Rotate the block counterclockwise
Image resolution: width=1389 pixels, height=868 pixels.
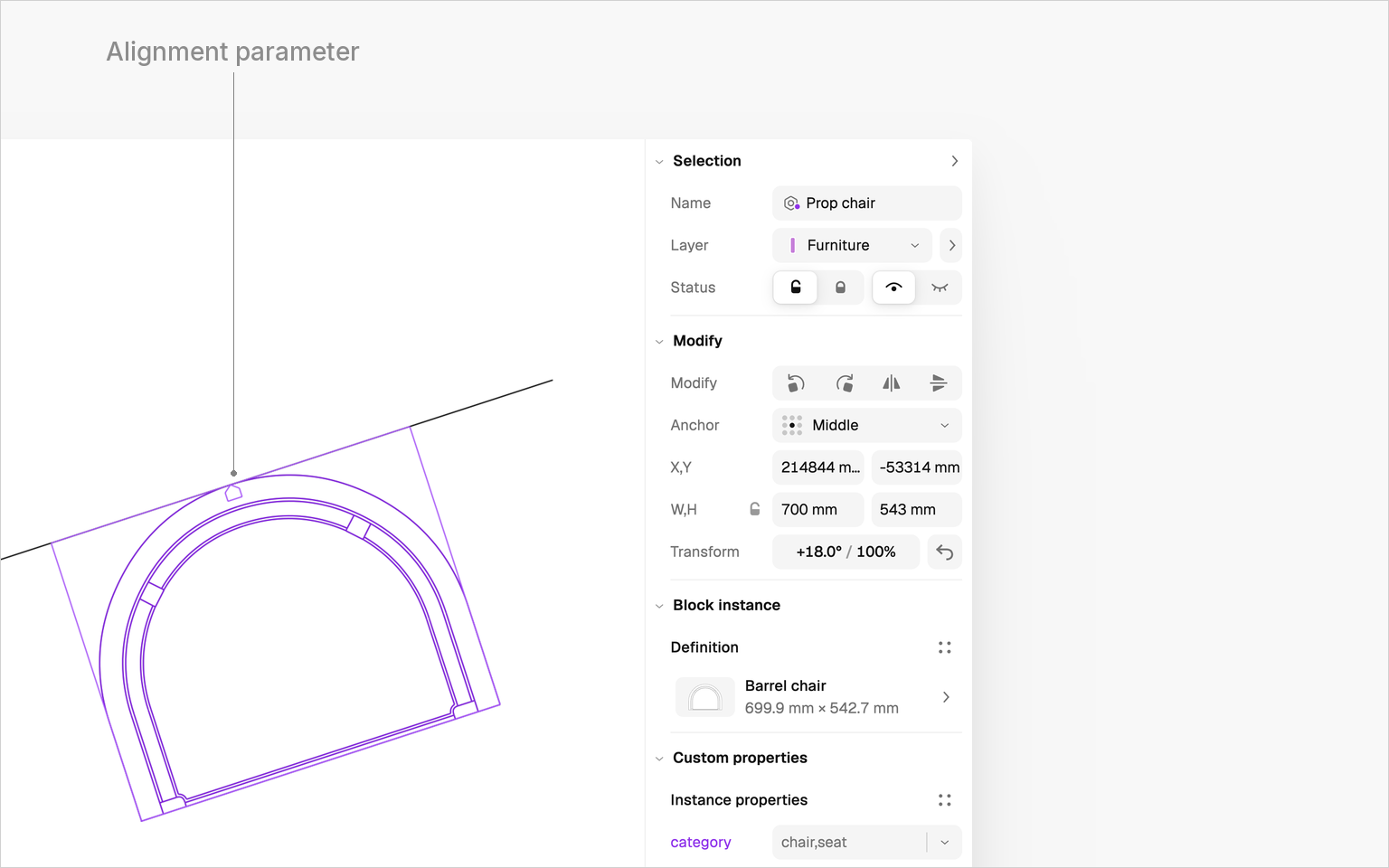[796, 383]
